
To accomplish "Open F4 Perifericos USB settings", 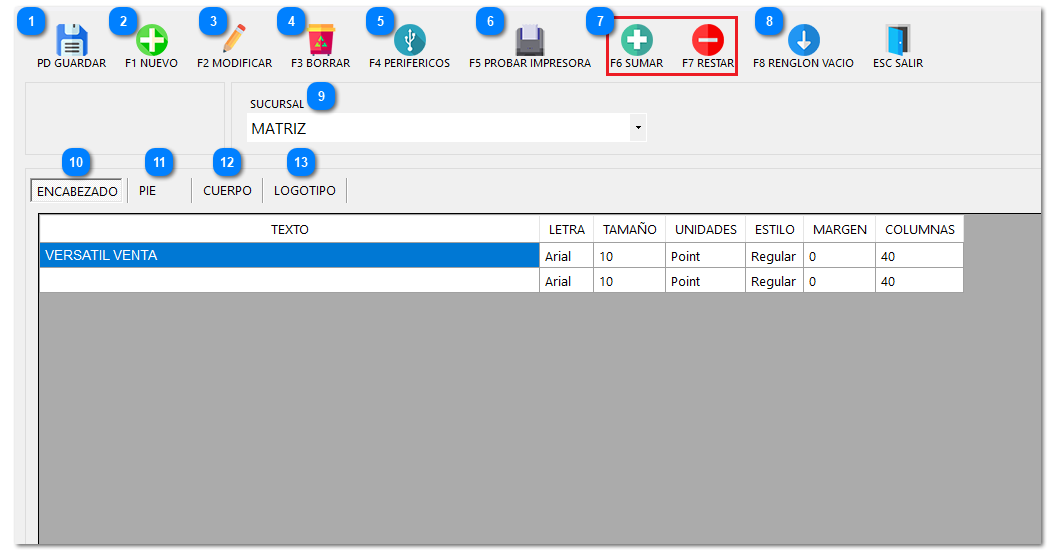I will [x=409, y=41].
